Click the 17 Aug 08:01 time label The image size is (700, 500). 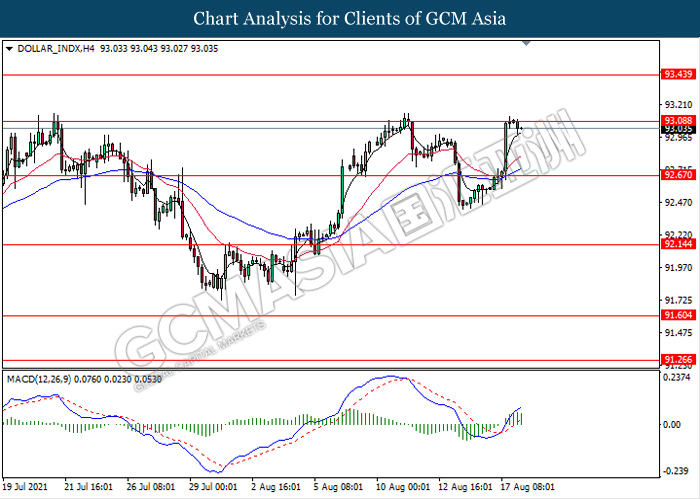527,486
